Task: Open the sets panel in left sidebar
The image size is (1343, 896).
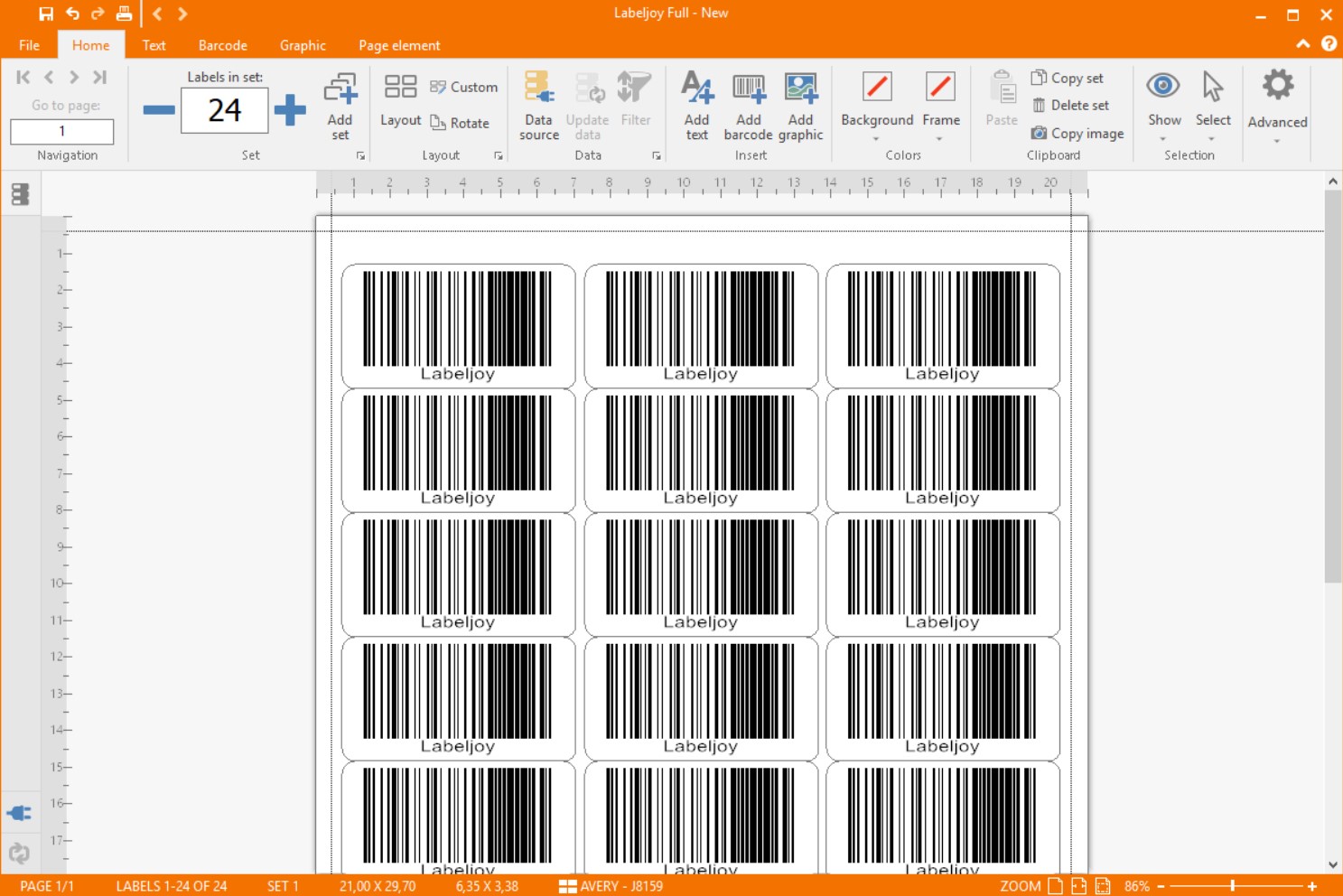Action: click(x=20, y=194)
